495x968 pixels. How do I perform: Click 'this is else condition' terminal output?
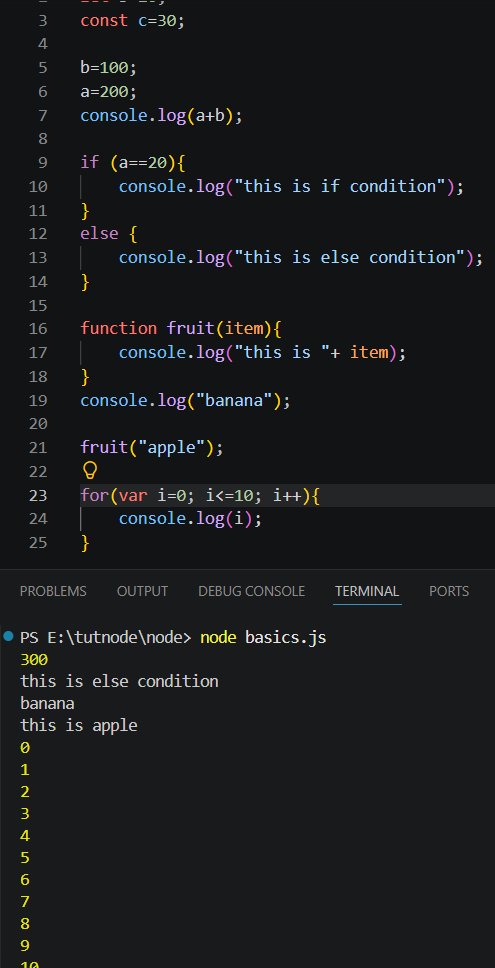119,681
